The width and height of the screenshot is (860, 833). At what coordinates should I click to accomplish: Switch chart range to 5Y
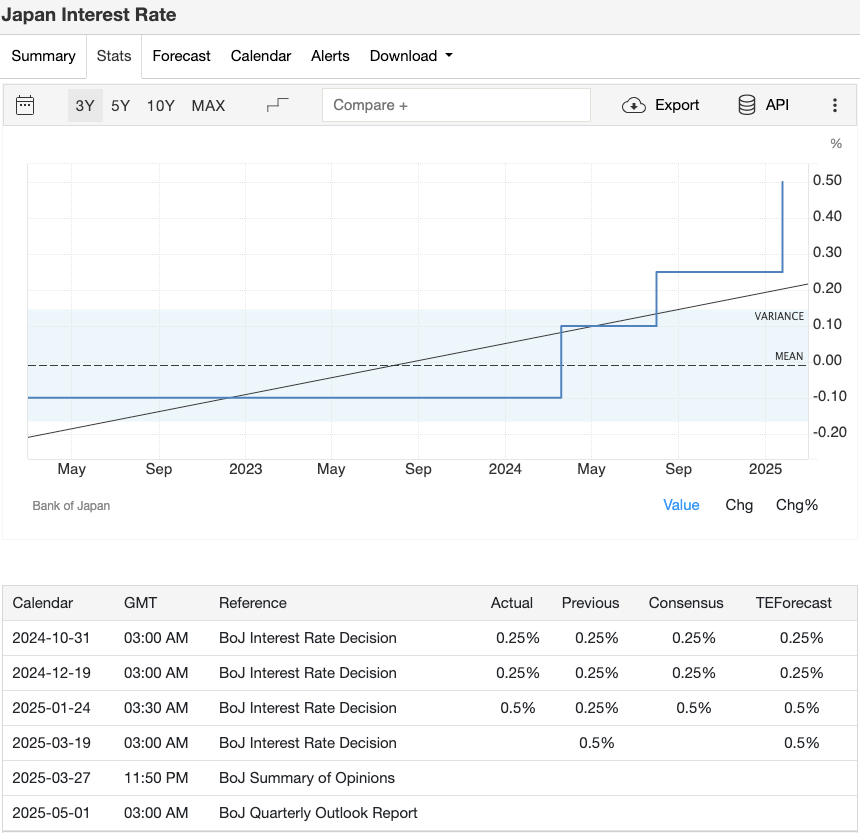(120, 105)
